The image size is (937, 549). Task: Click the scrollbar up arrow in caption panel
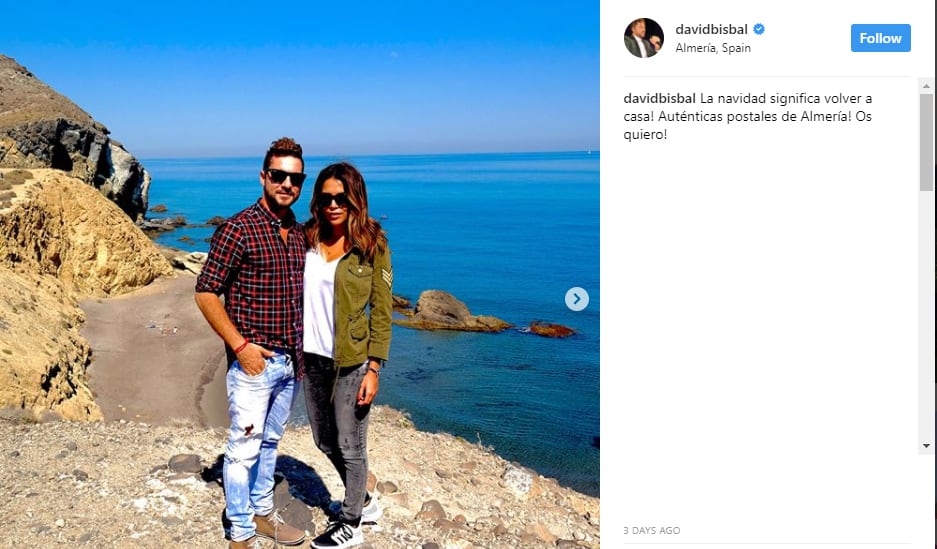point(926,86)
